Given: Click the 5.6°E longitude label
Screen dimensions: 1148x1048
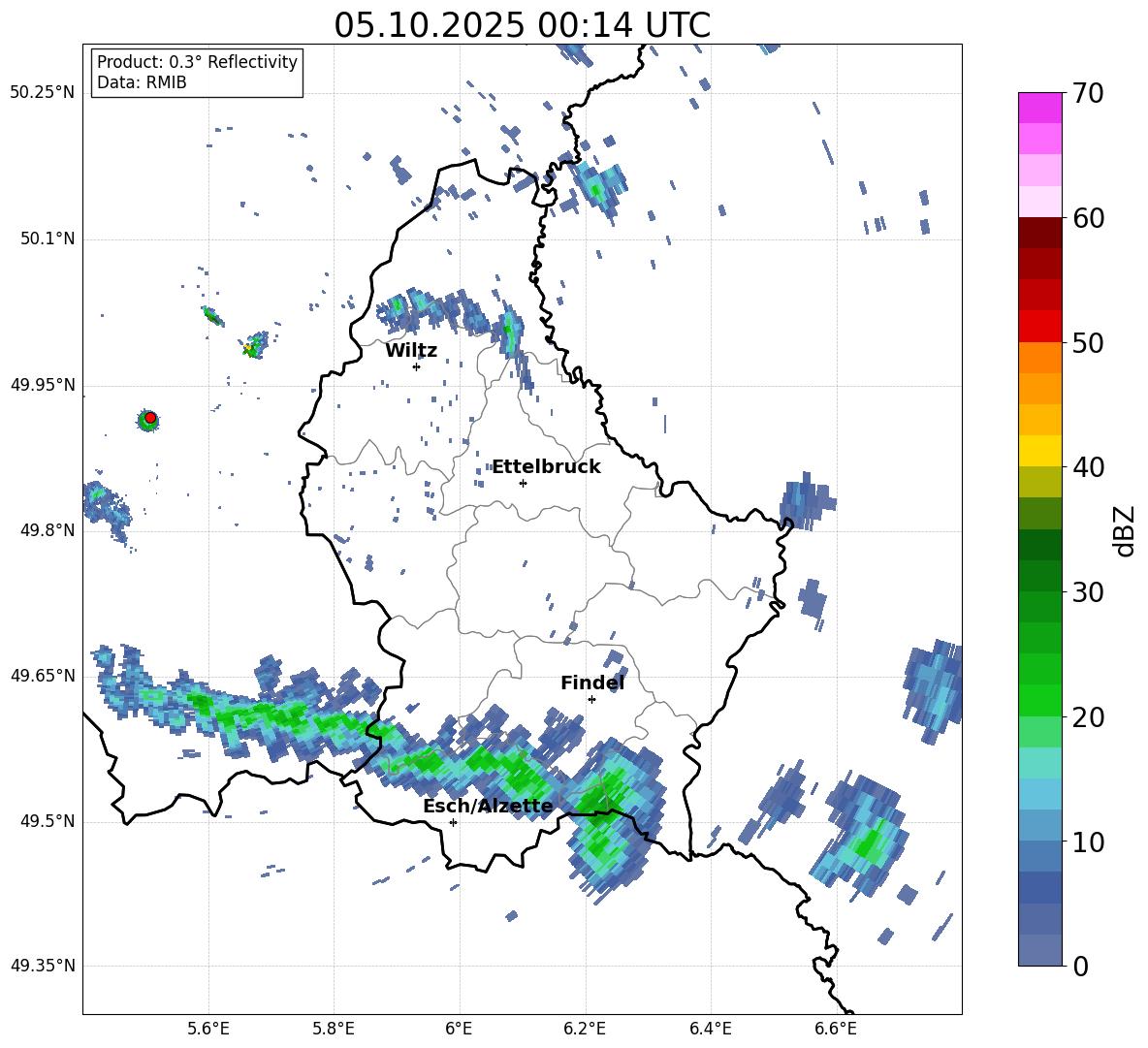Looking at the screenshot, I should (207, 1029).
